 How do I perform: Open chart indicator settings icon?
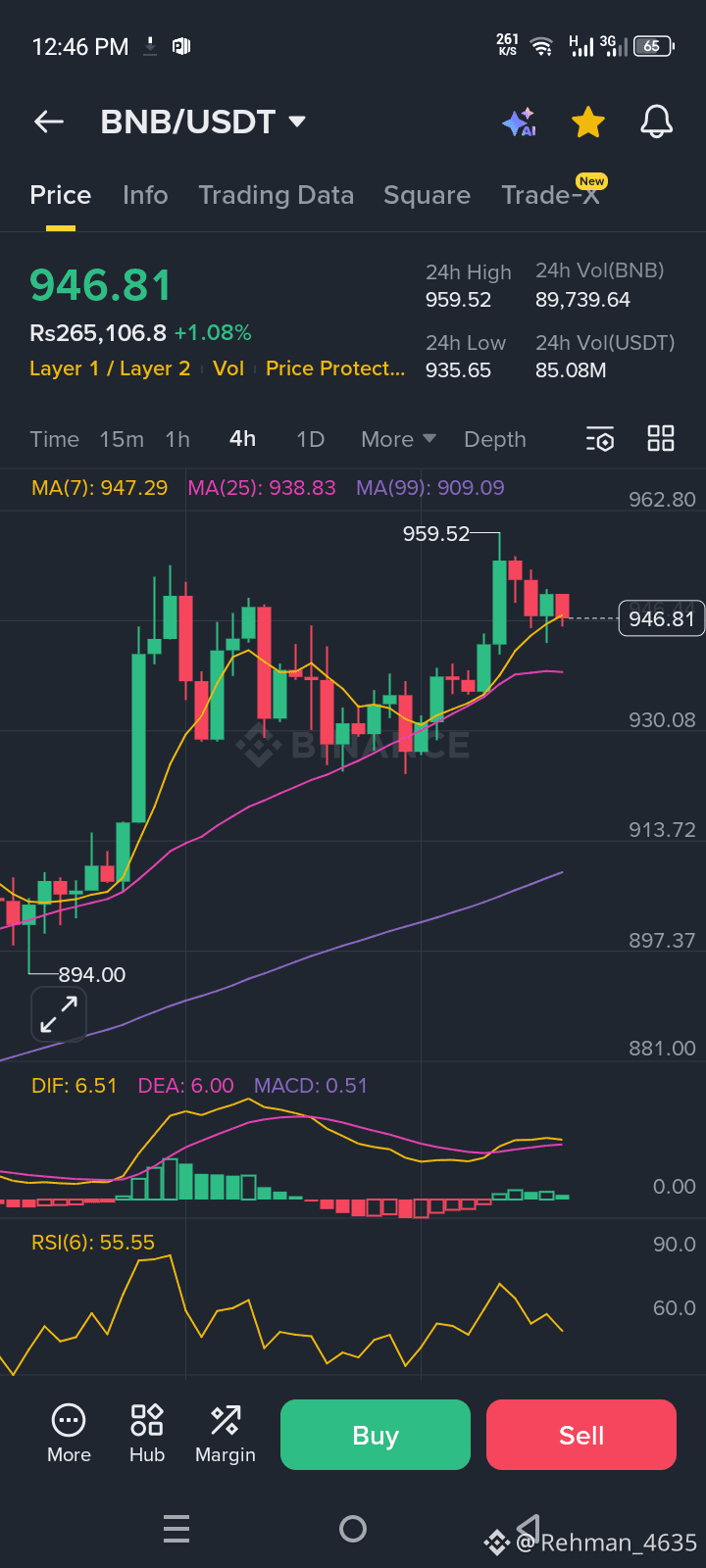tap(600, 439)
